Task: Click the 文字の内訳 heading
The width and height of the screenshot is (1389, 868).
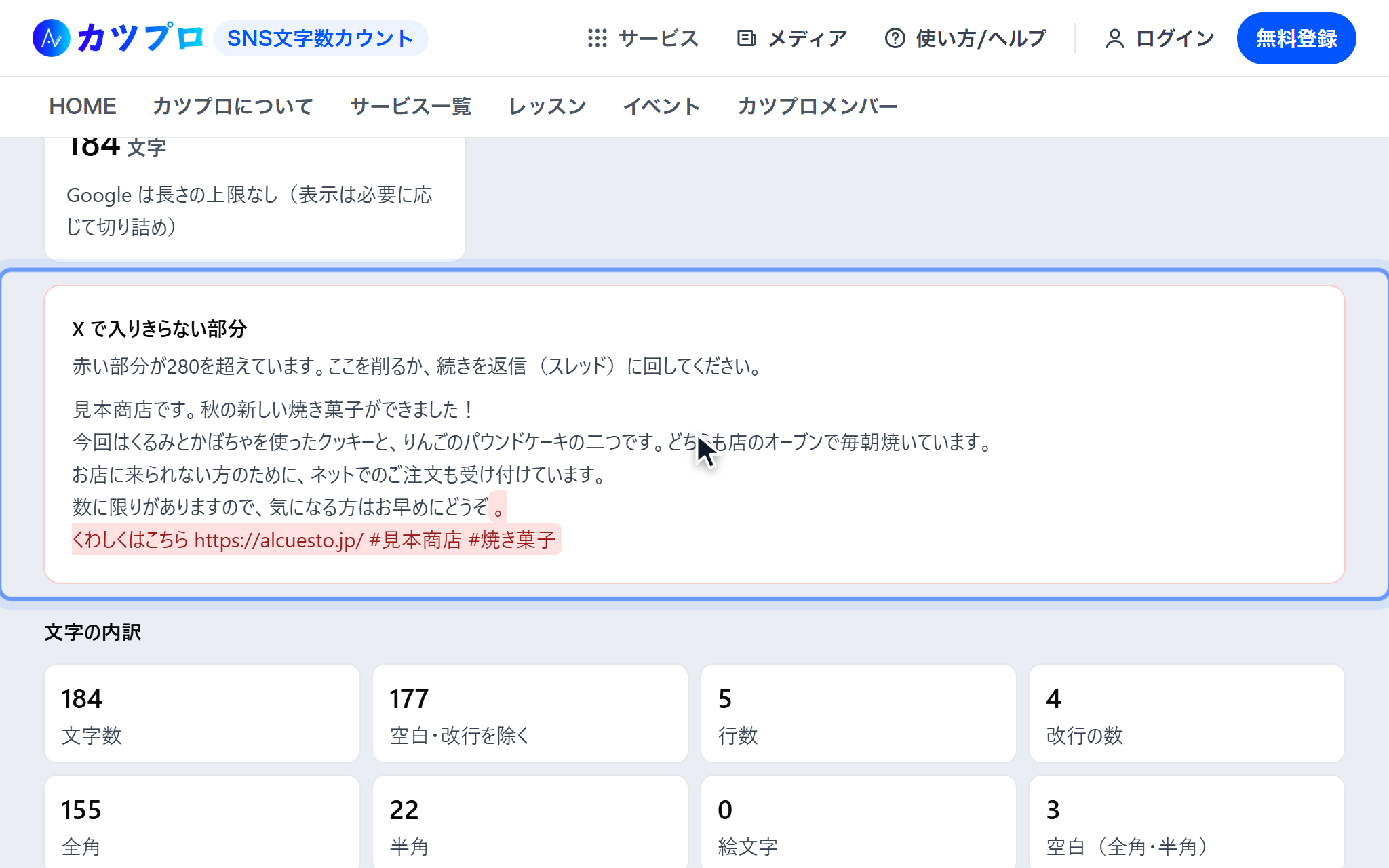Action: click(93, 632)
